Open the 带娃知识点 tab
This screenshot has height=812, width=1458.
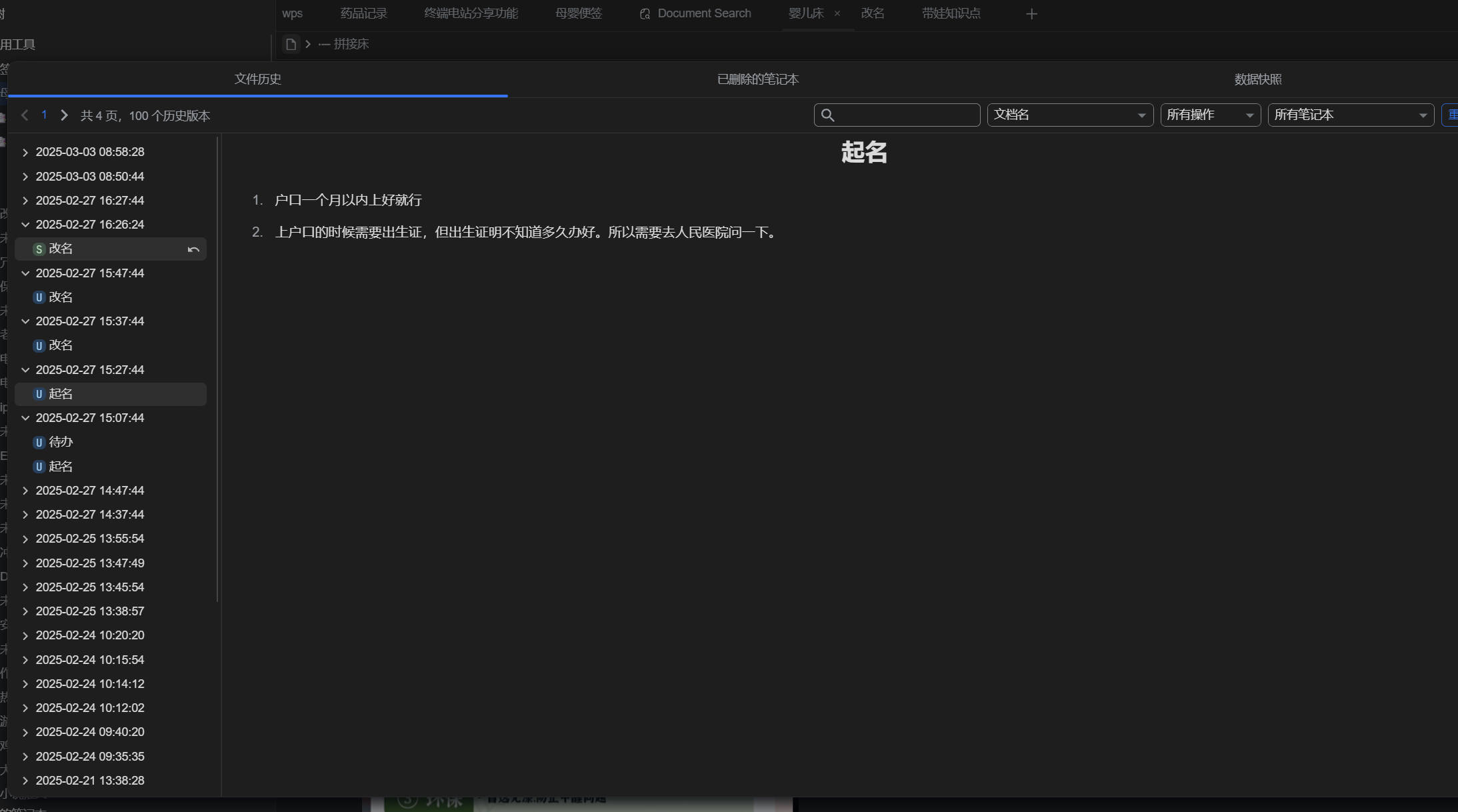click(951, 13)
